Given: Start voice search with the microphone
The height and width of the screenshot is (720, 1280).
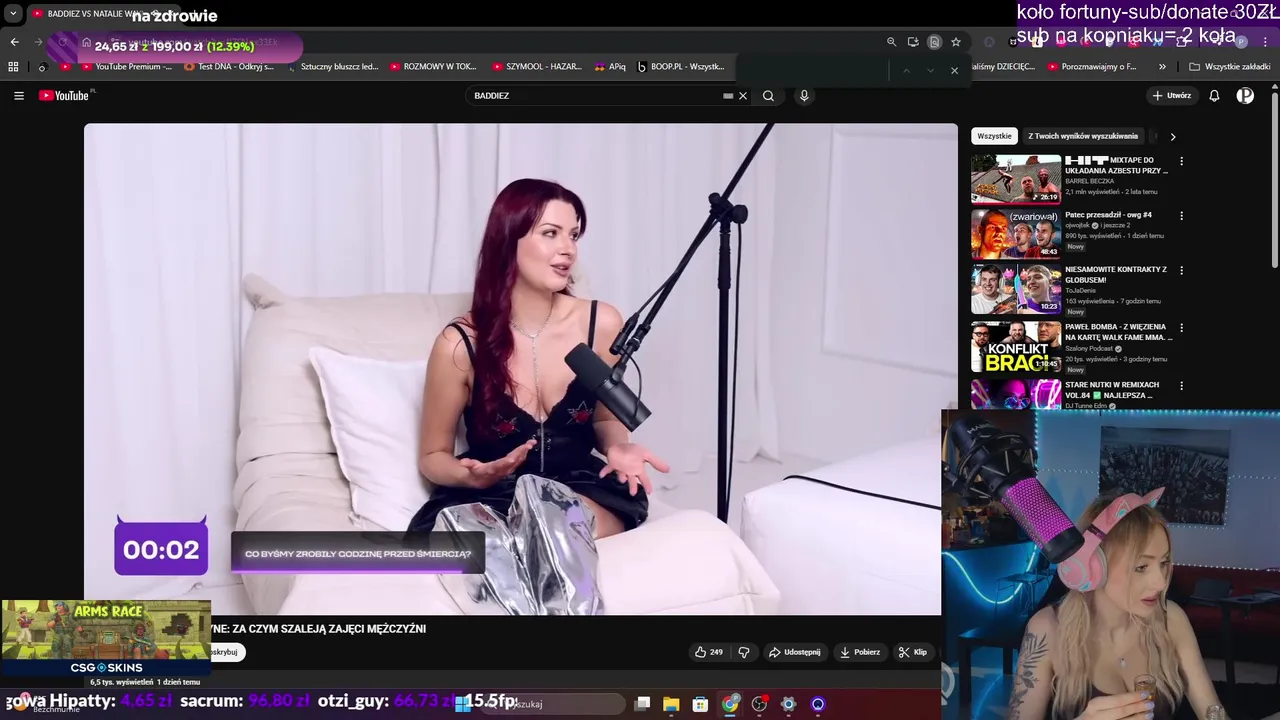Looking at the screenshot, I should [804, 96].
